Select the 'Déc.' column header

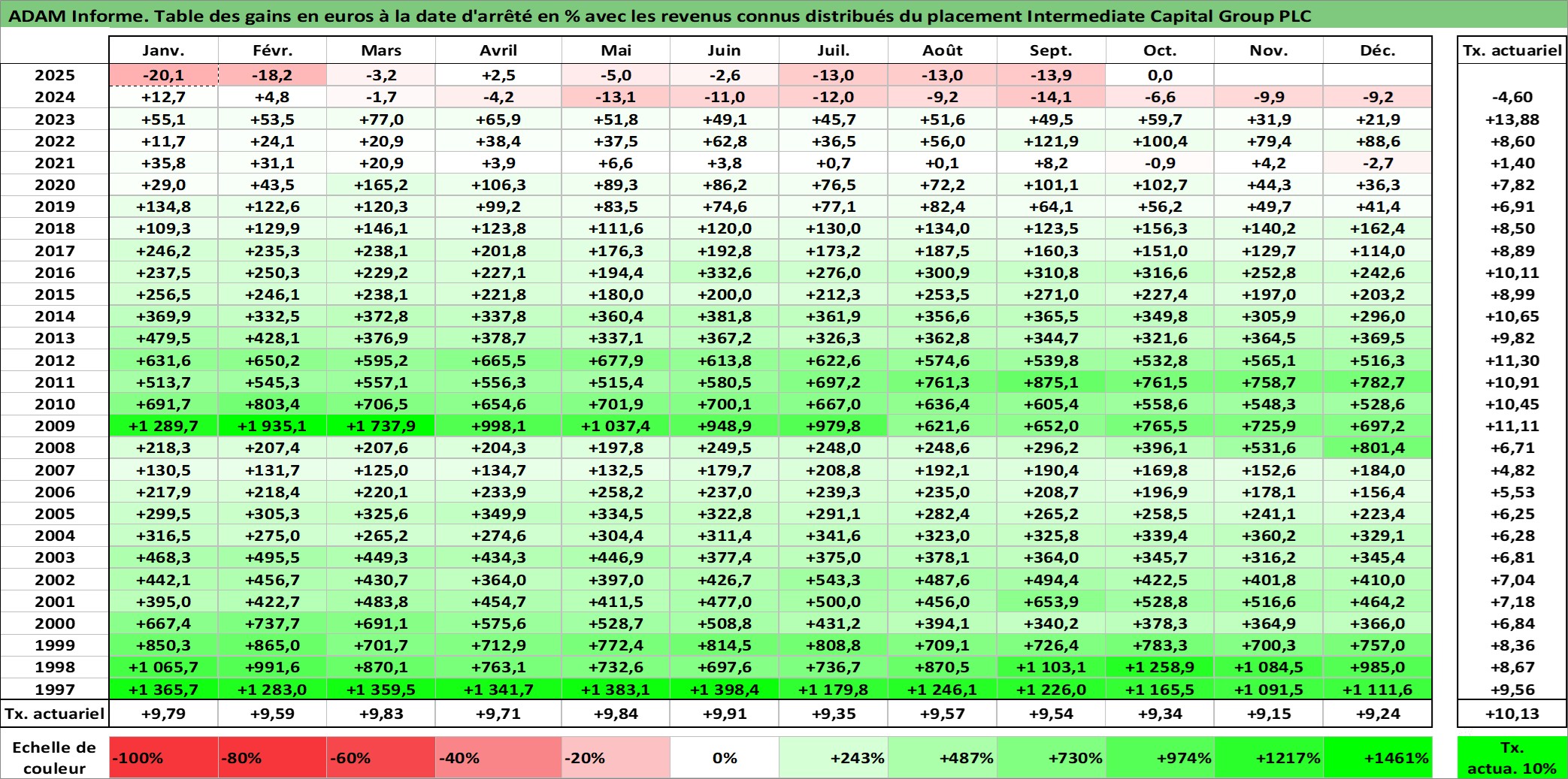(1377, 50)
